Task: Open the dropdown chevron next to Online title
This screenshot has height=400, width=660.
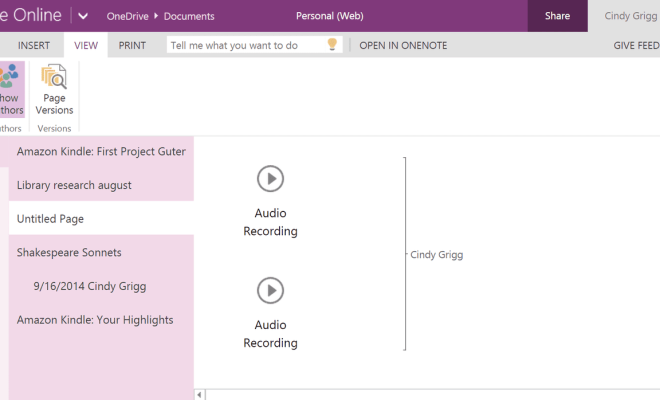Action: (83, 16)
